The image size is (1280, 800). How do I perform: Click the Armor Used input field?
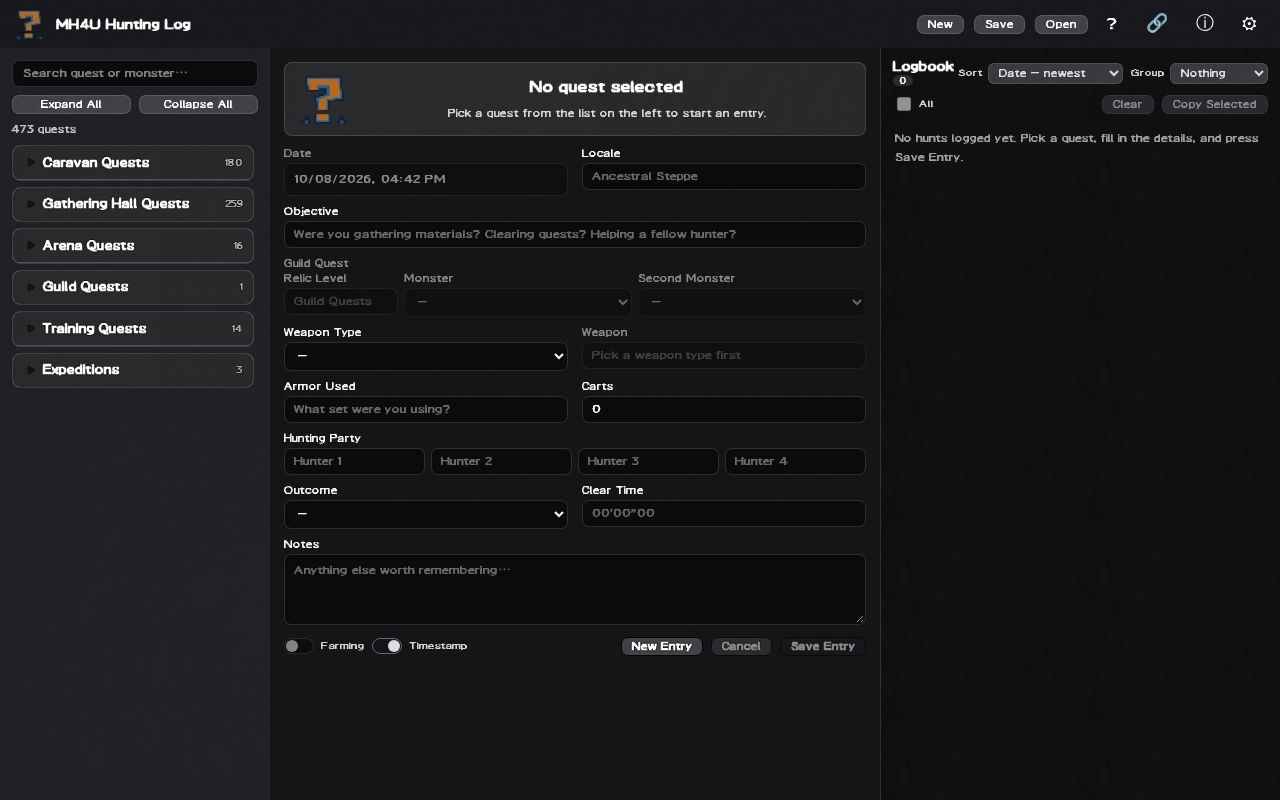tap(426, 409)
